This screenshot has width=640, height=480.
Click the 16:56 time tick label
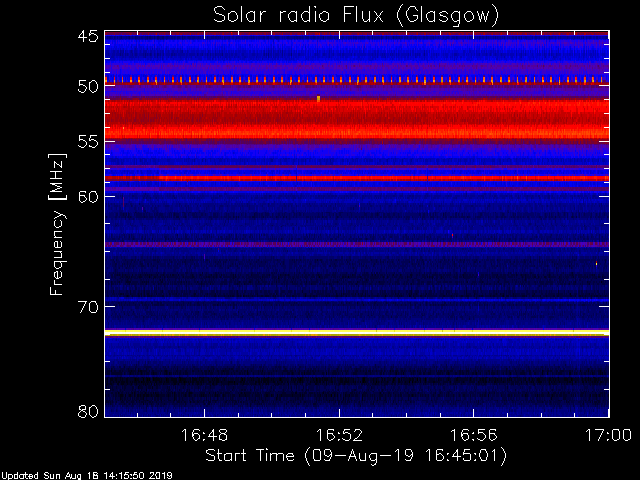point(474,435)
